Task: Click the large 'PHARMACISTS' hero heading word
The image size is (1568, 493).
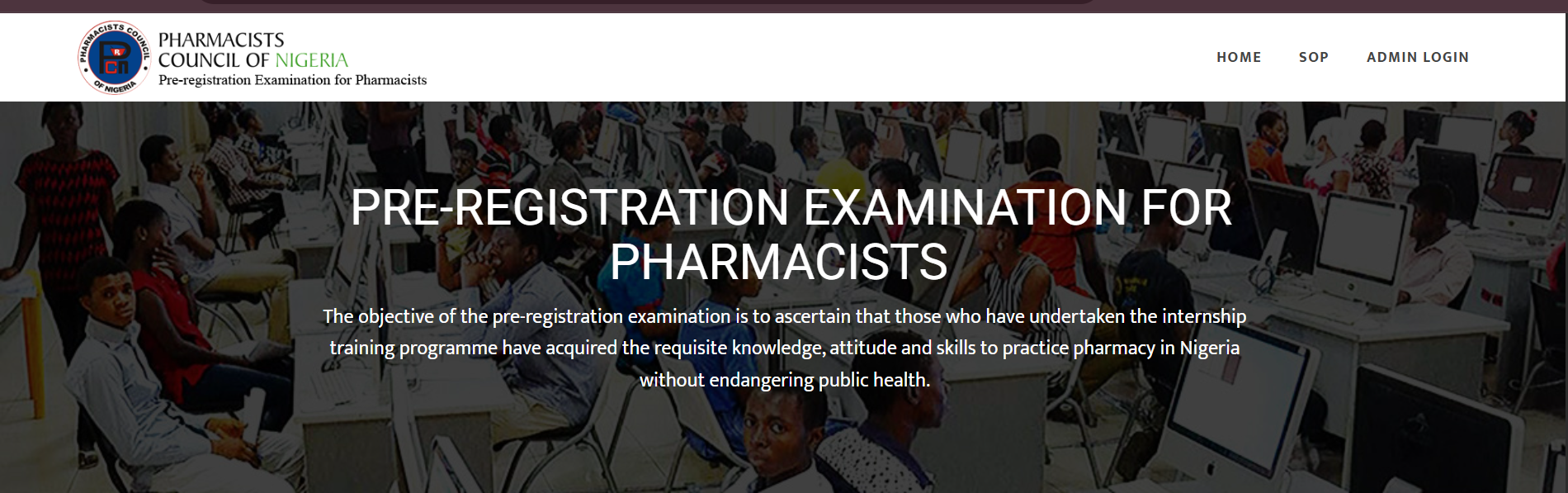Action: (778, 262)
